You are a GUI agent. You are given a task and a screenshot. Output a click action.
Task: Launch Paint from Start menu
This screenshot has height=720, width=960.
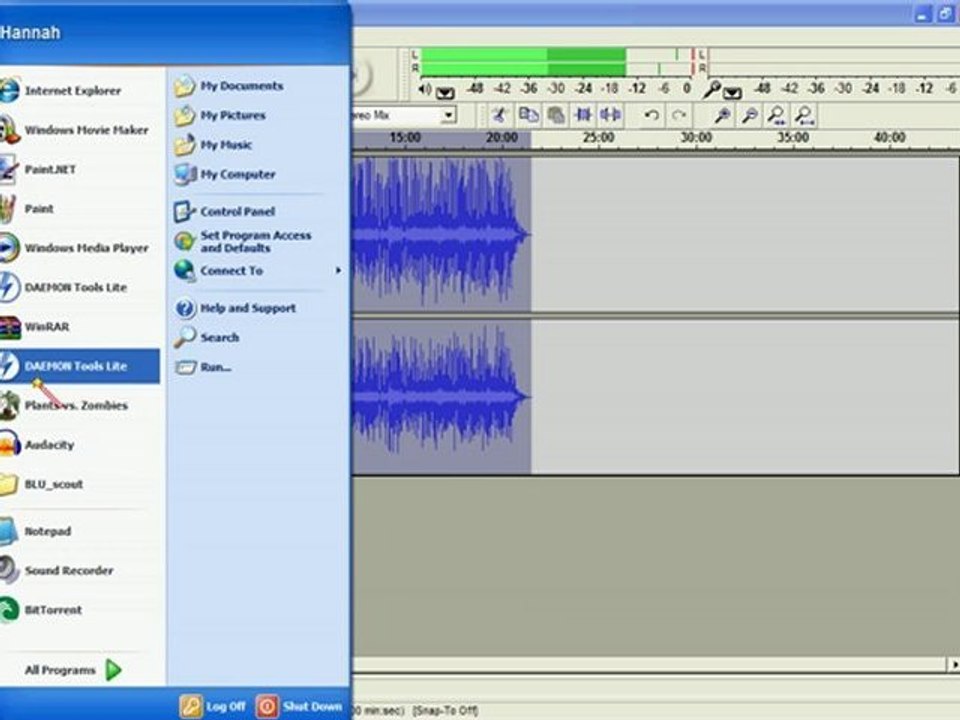(x=80, y=209)
